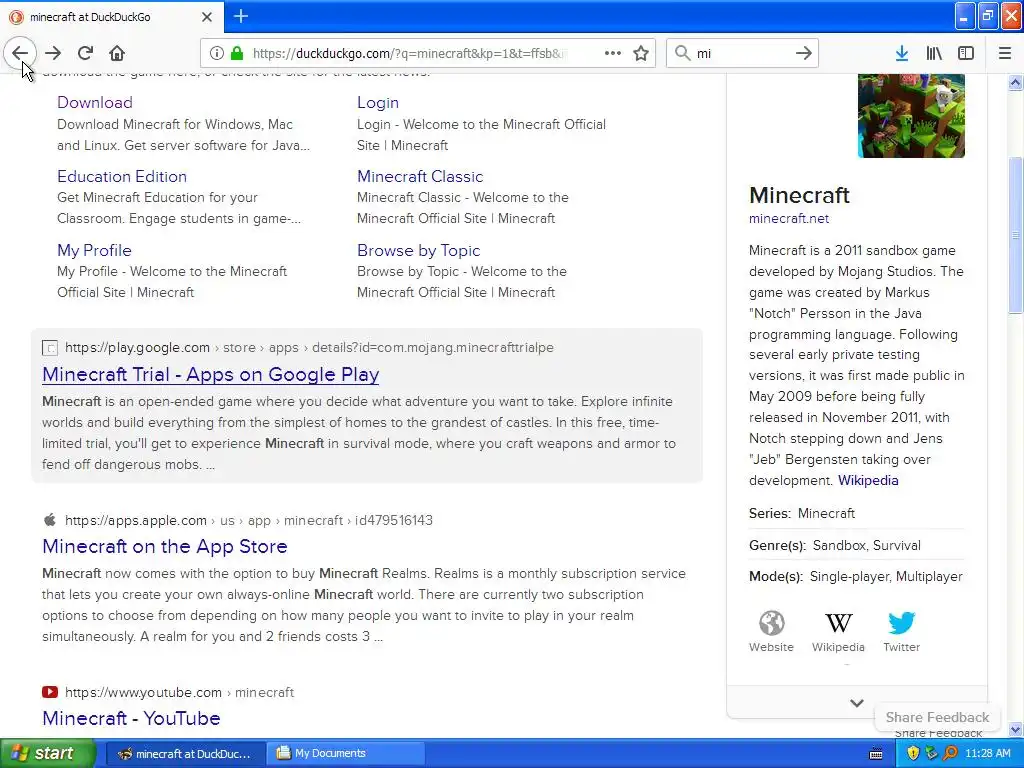Open the library bookshelf icon

click(x=934, y=54)
